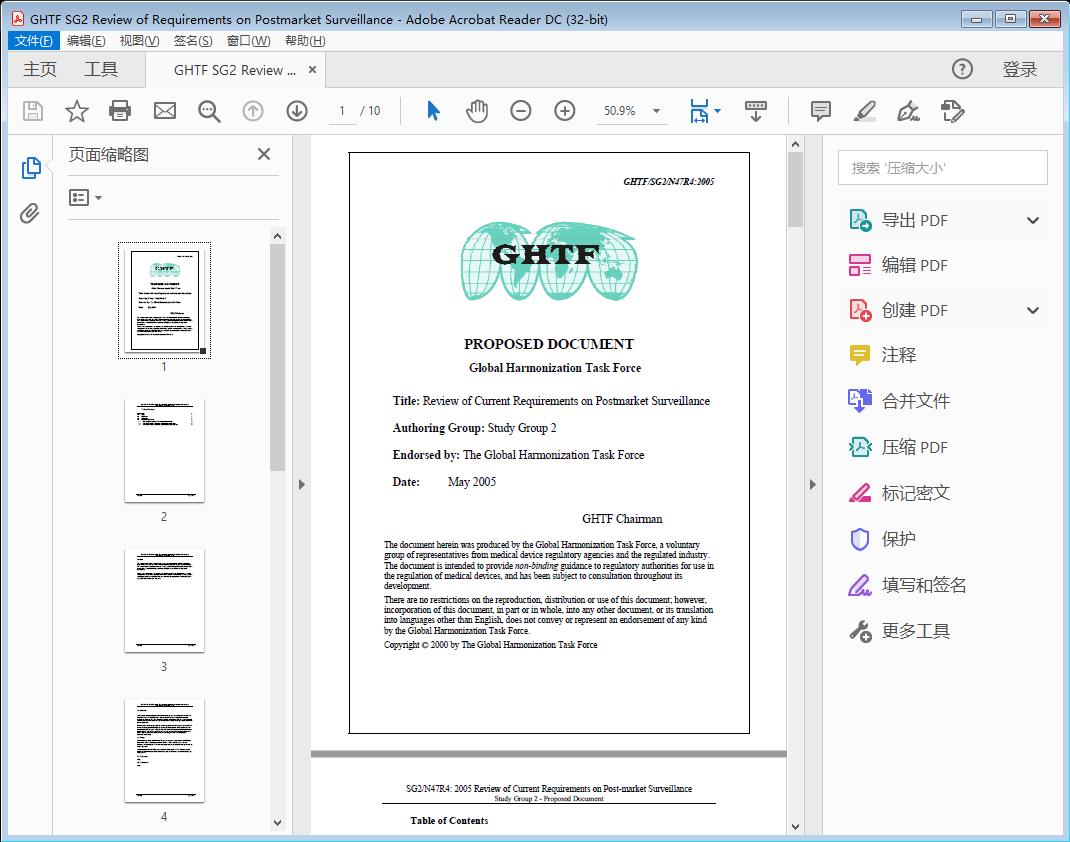Show the page thumbnails panel icon
1070x842 pixels.
coord(31,168)
